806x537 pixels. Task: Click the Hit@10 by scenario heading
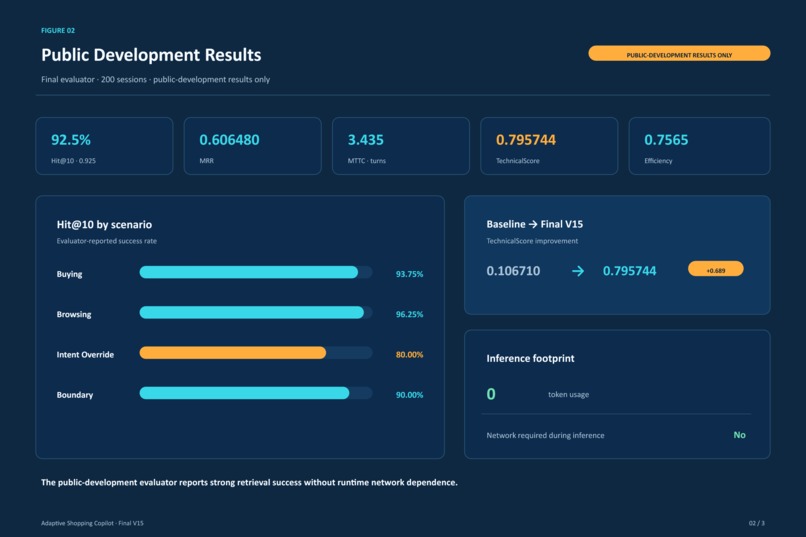[x=104, y=225]
